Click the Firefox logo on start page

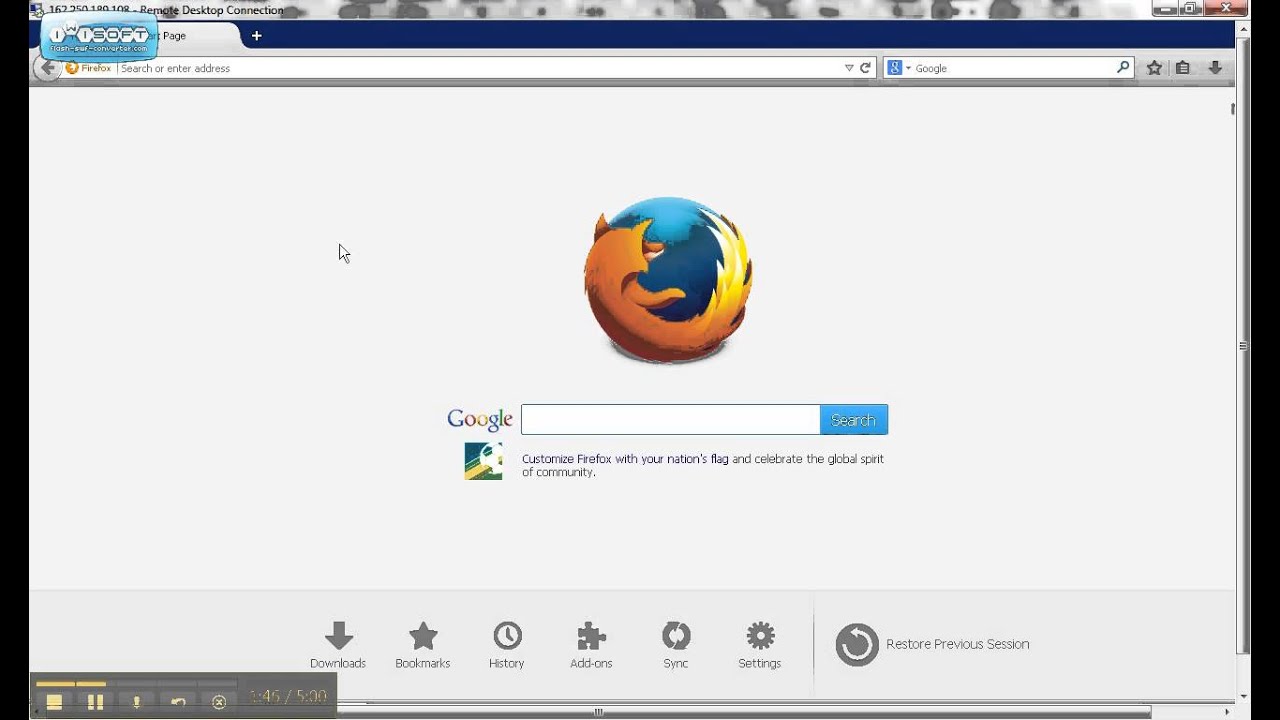(668, 281)
